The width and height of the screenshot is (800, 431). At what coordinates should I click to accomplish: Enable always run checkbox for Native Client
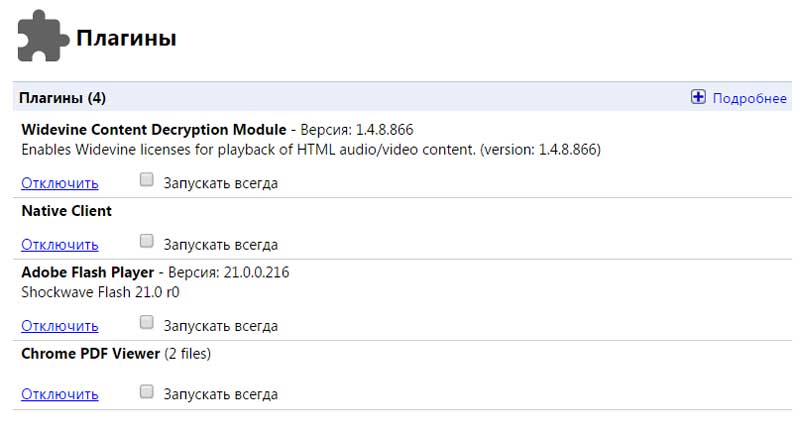(x=146, y=241)
